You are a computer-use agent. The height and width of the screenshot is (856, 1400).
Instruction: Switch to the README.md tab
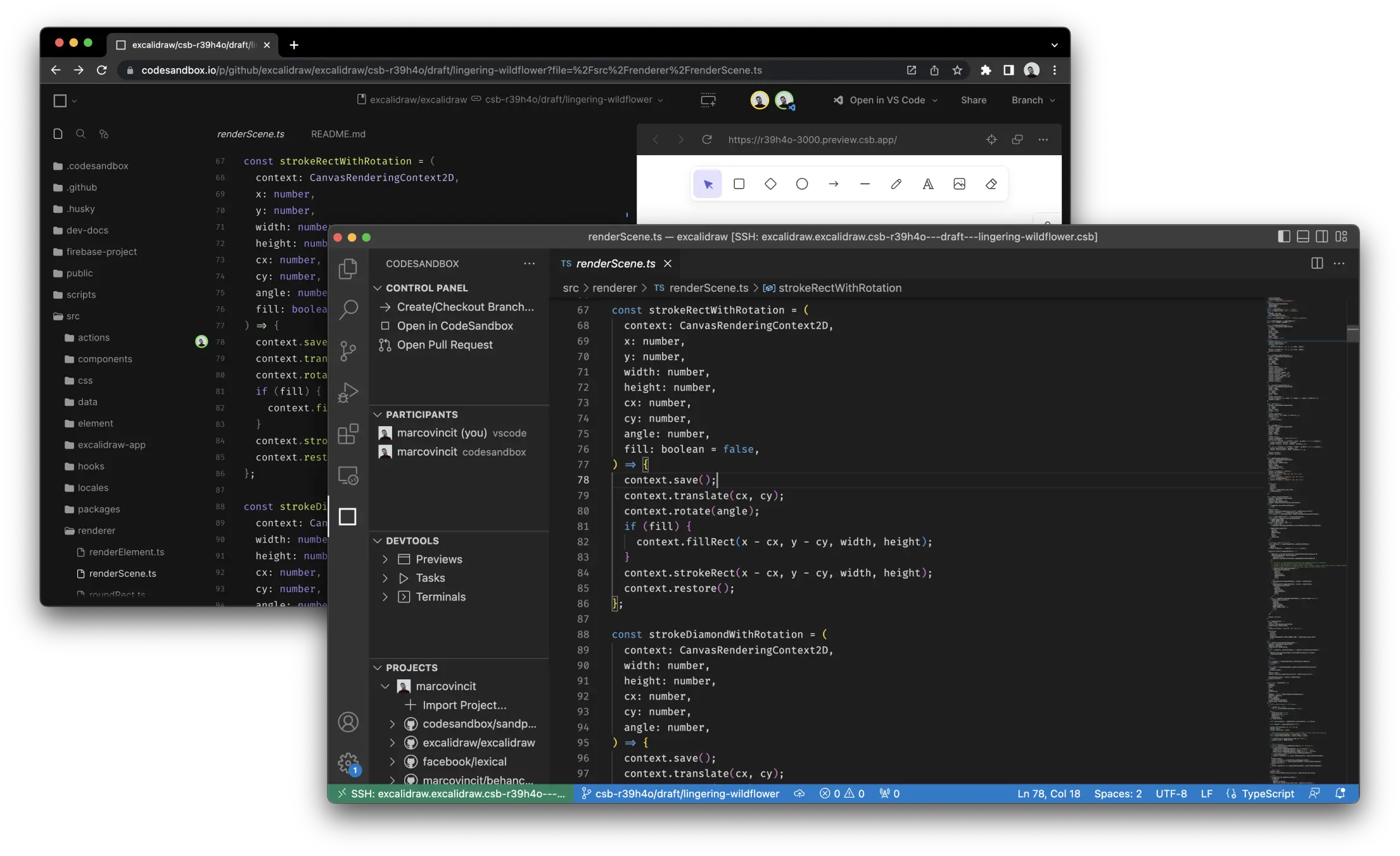coord(338,134)
